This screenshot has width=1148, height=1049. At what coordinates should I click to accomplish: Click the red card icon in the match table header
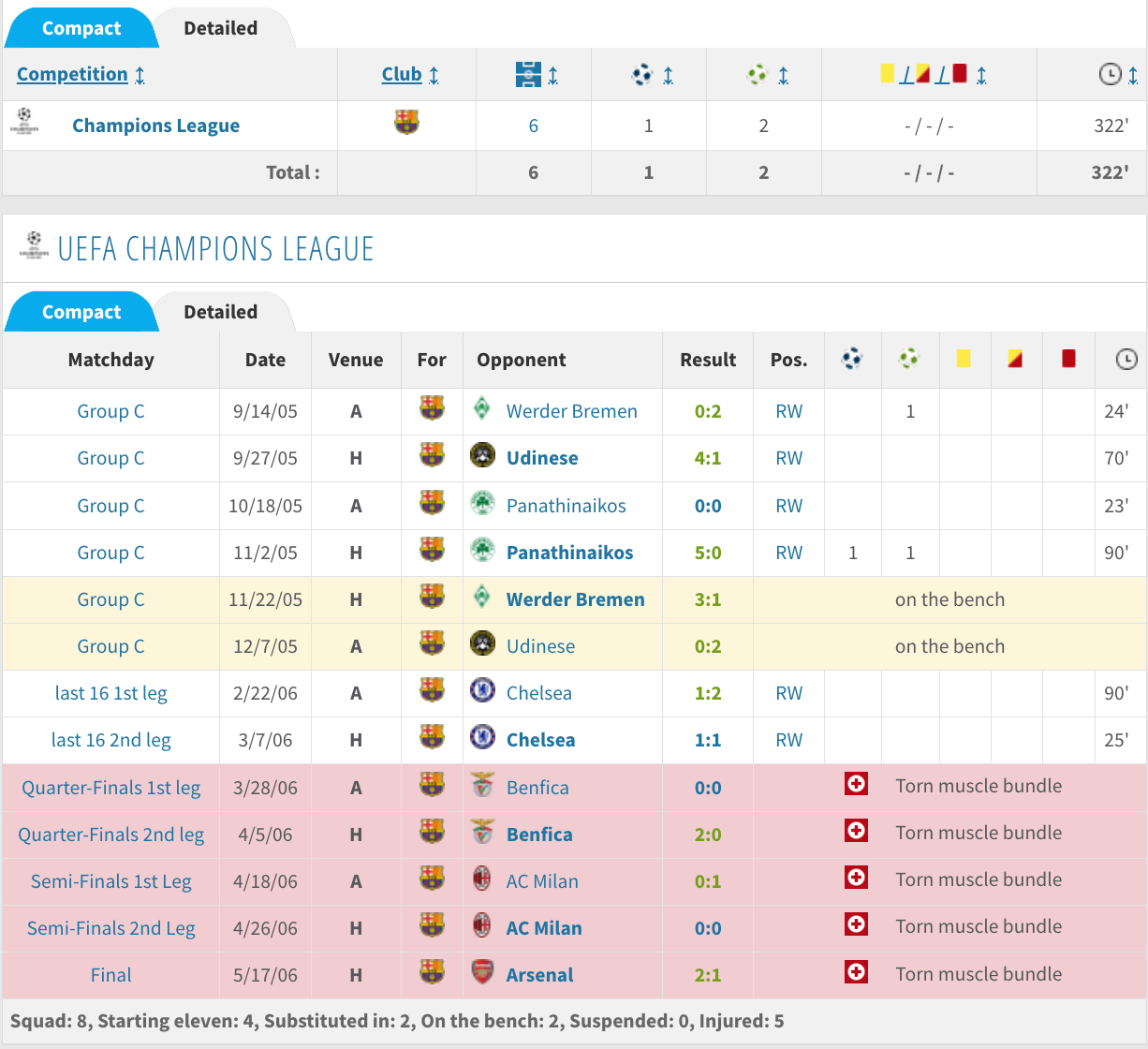(x=1068, y=358)
